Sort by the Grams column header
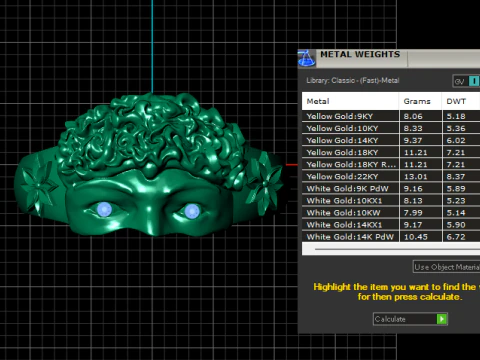 (x=420, y=101)
